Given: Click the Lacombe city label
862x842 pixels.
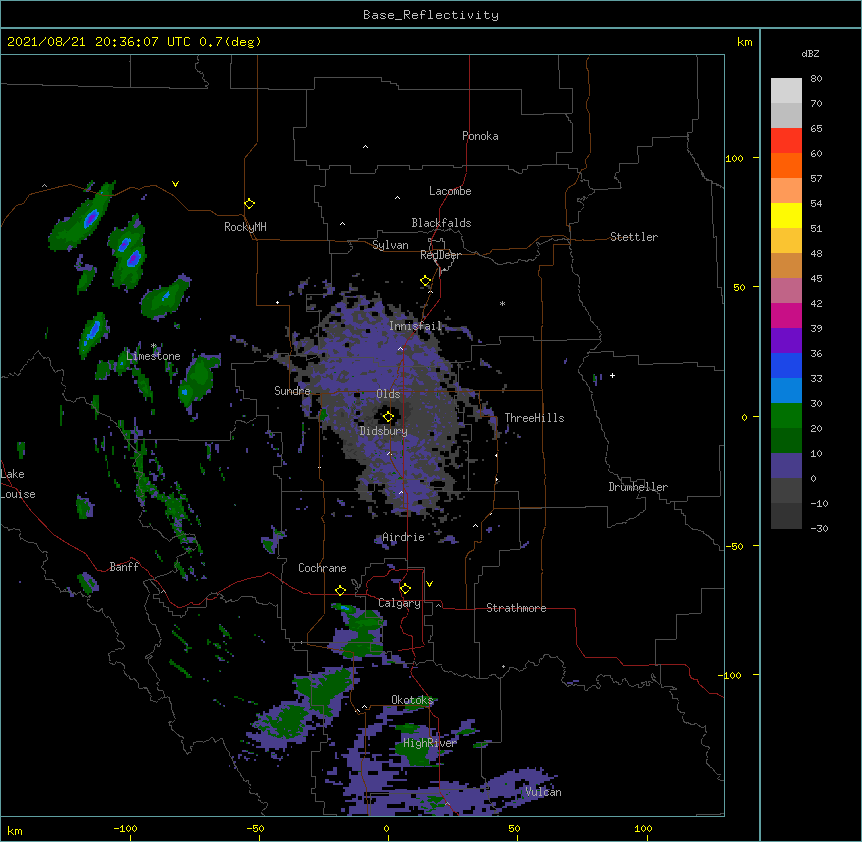Looking at the screenshot, I should (450, 191).
